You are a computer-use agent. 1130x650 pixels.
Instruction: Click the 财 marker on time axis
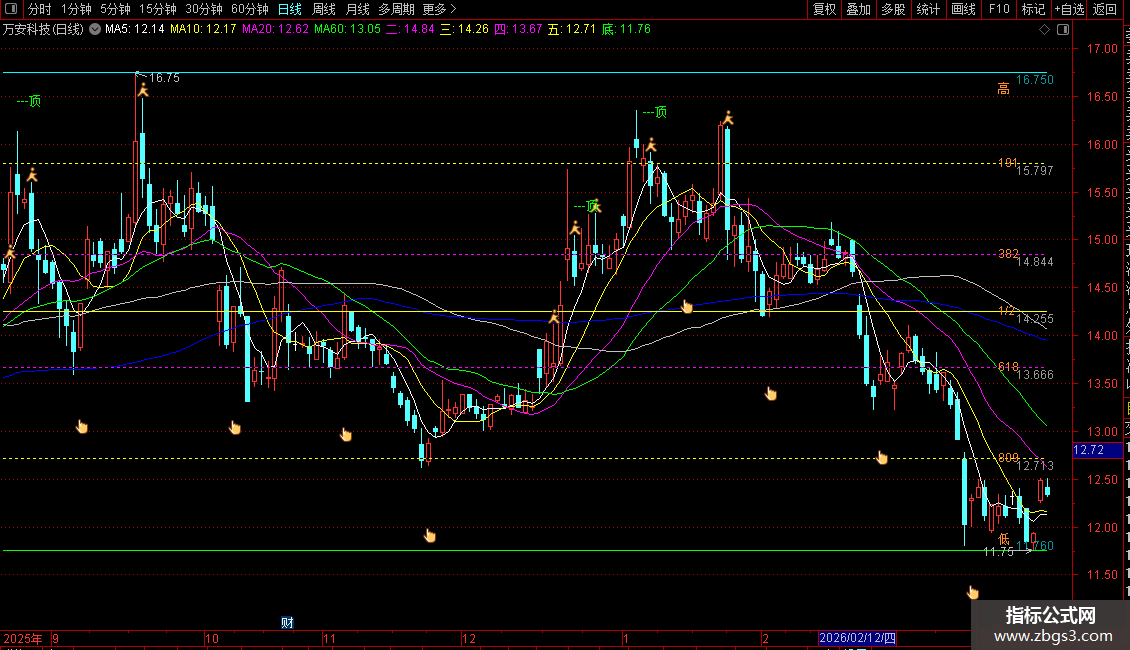pyautogui.click(x=287, y=623)
